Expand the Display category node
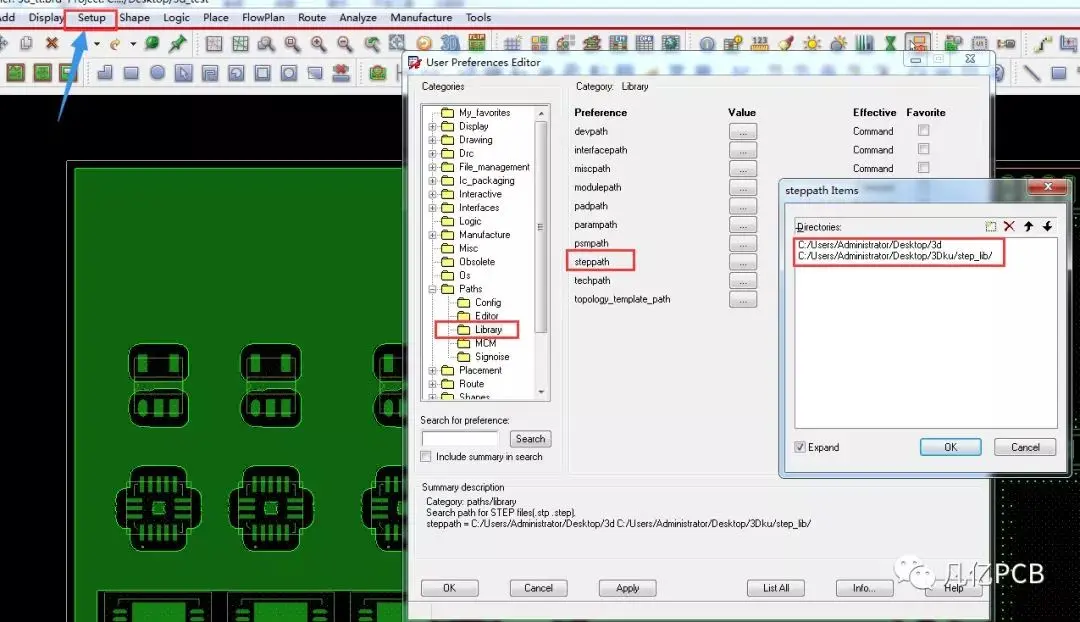The height and width of the screenshot is (622, 1080). coord(433,127)
